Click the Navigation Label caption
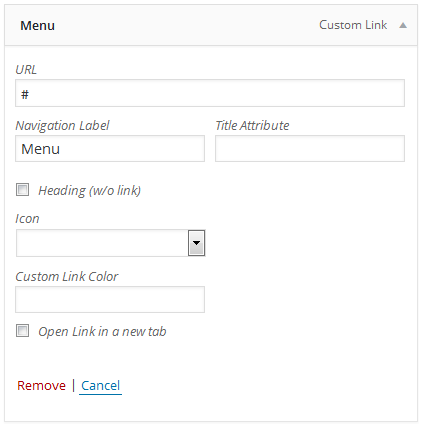This screenshot has width=423, height=428. click(x=62, y=126)
